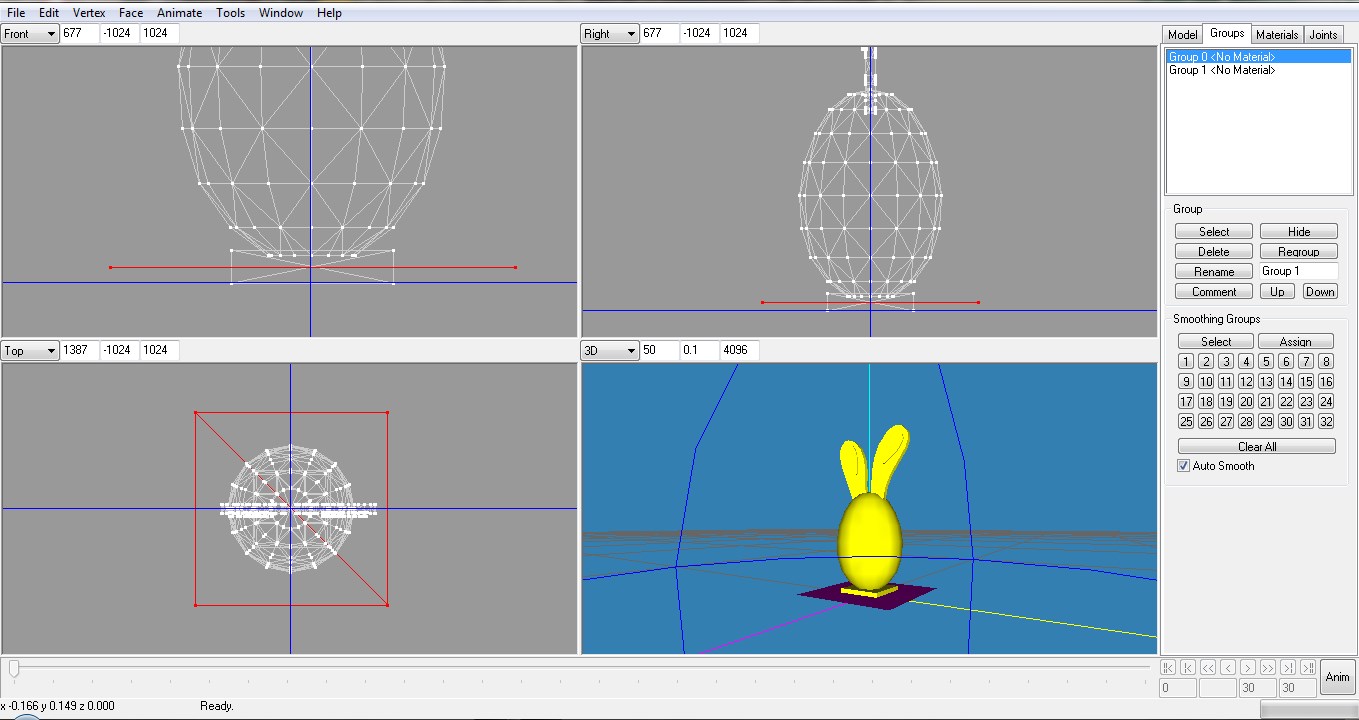Open the Tools menu

tap(231, 13)
